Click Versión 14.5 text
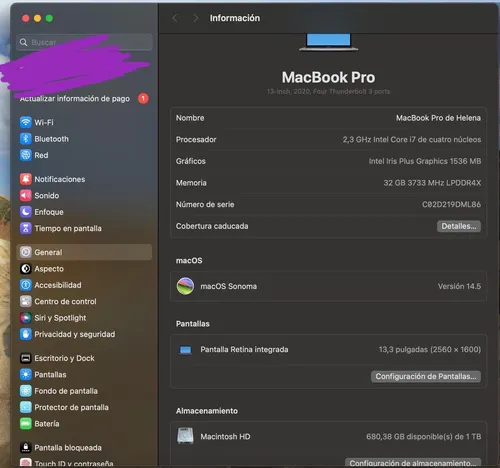The image size is (500, 468). click(459, 286)
